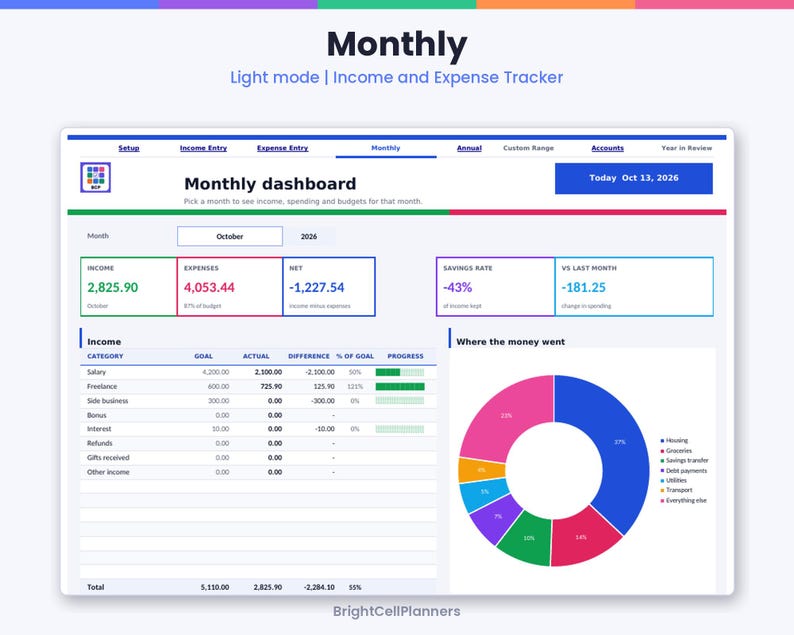Click the Total goal 5,110.00
The height and width of the screenshot is (635, 794).
(x=215, y=587)
